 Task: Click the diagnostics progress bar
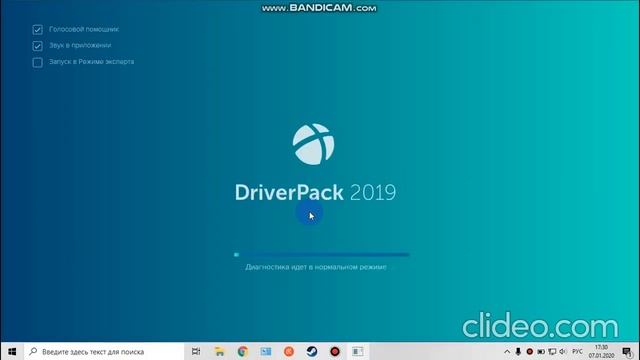tap(321, 255)
